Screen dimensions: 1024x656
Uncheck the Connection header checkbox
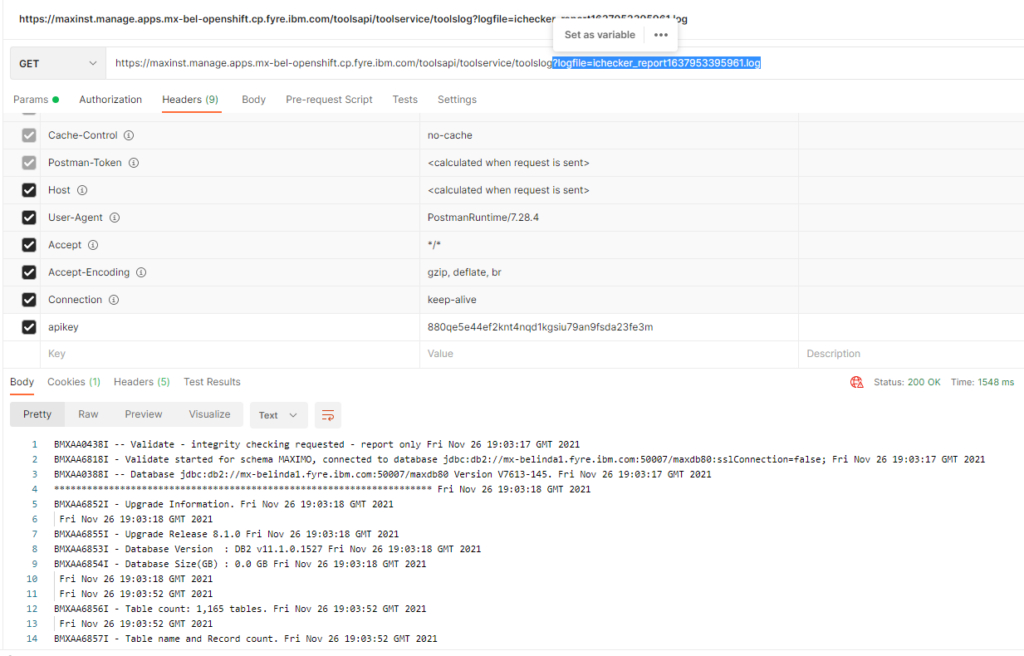pos(29,300)
